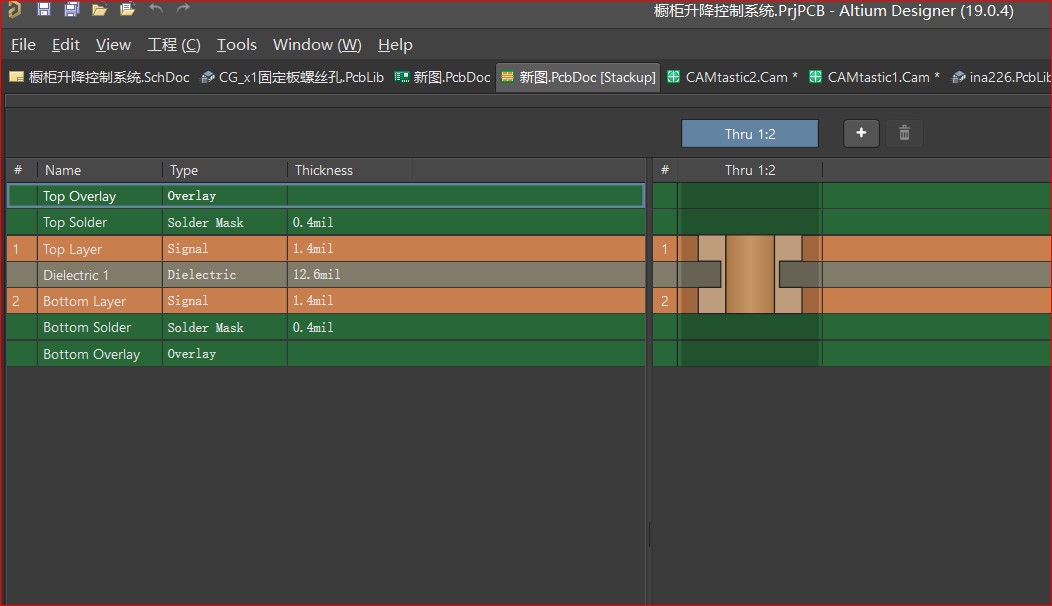Click the CAMtastic1.Cam tab icon
The height and width of the screenshot is (606, 1052).
(815, 77)
